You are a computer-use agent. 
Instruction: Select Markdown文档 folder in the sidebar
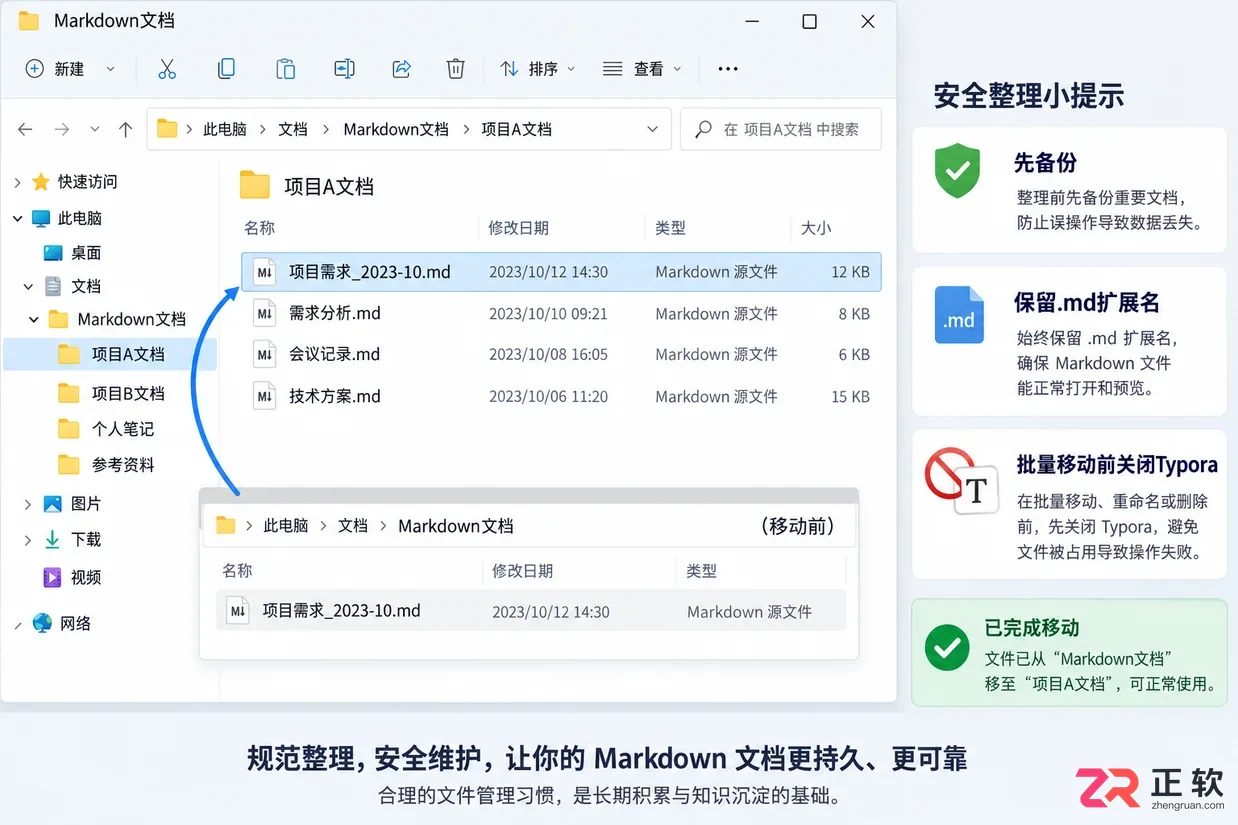(x=131, y=319)
